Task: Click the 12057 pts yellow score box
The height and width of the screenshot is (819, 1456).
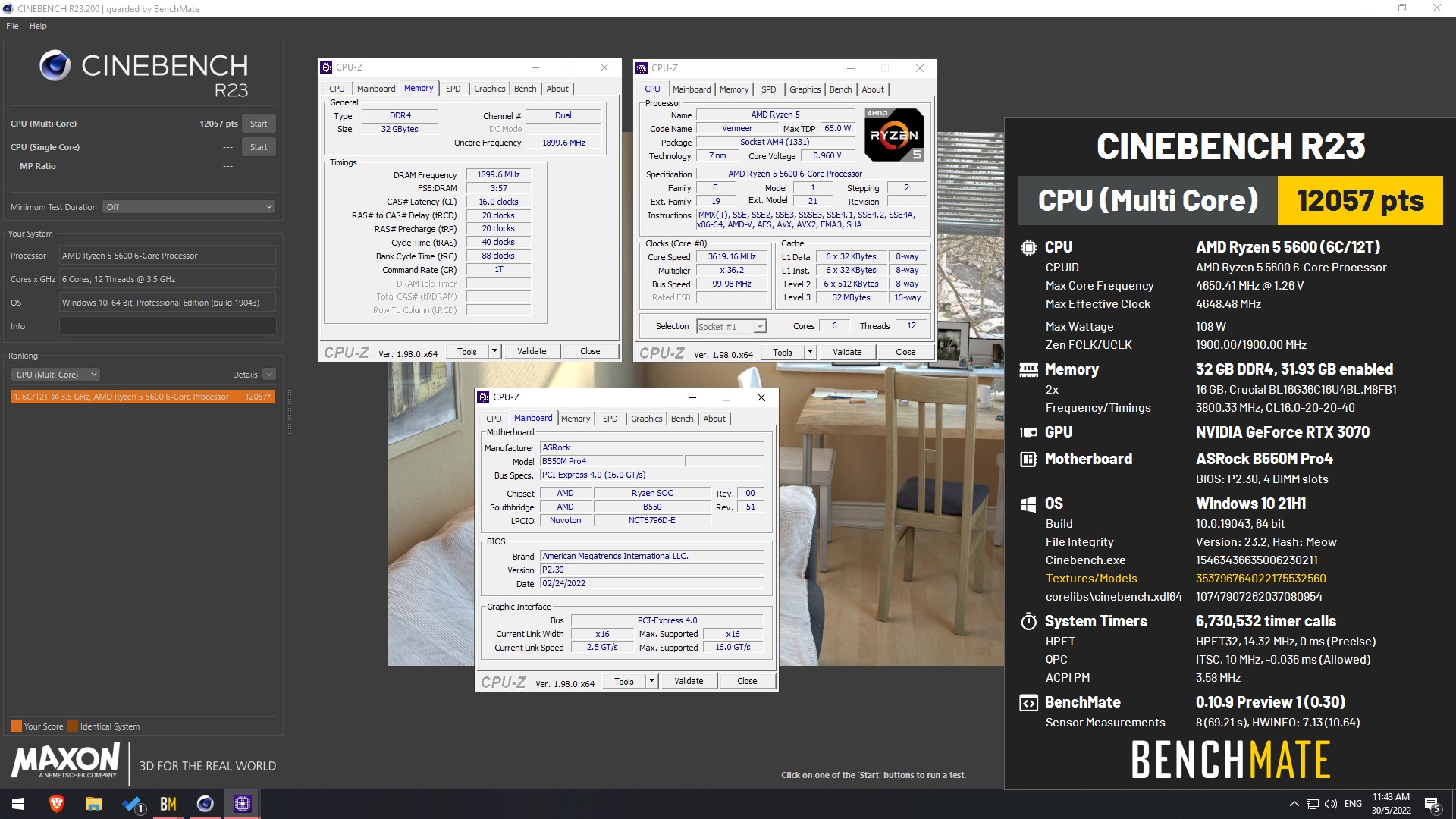Action: (1360, 201)
